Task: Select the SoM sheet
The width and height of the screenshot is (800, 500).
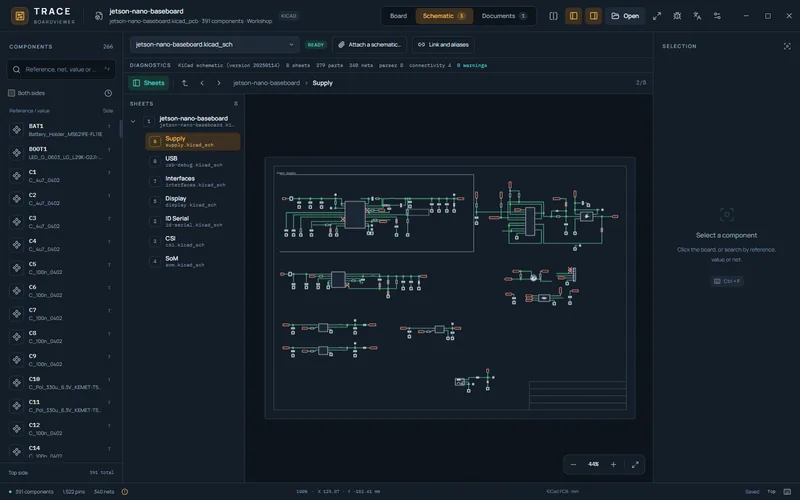Action: [x=193, y=261]
